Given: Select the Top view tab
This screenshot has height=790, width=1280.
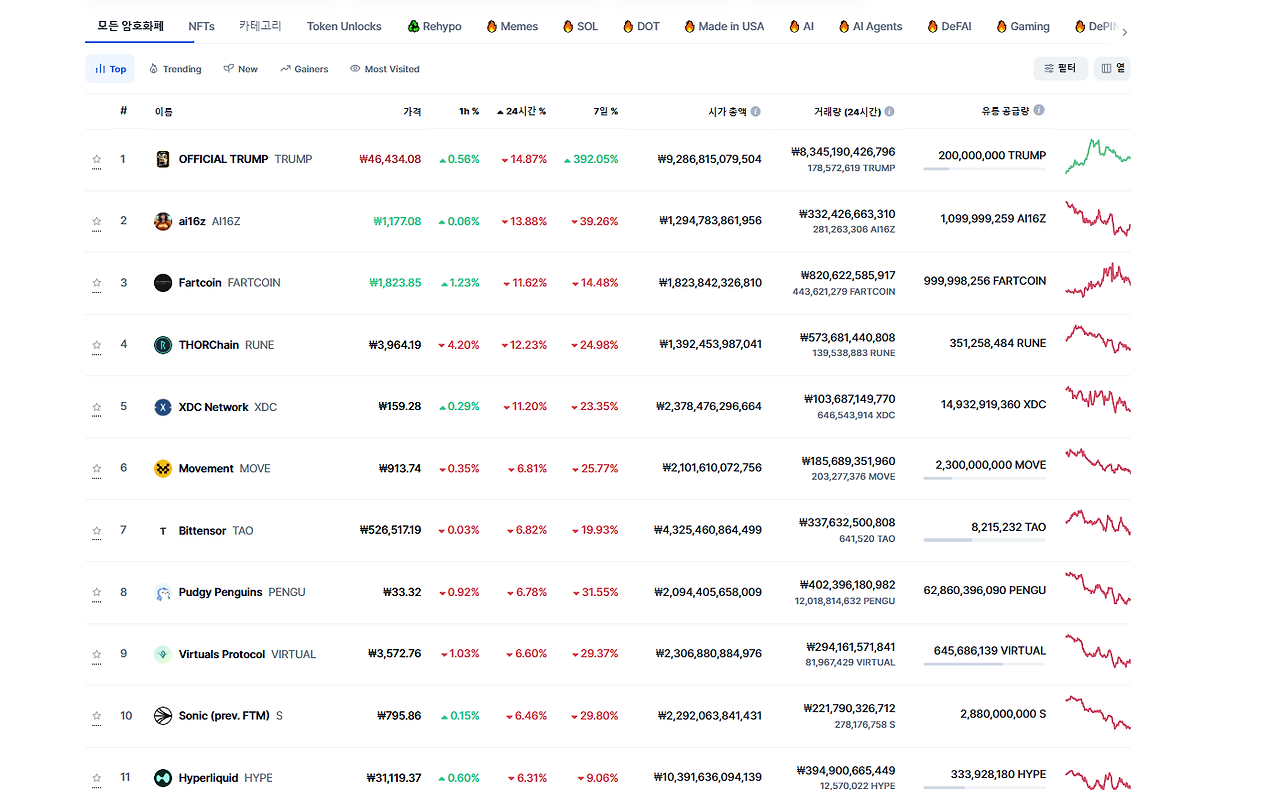Looking at the screenshot, I should [x=110, y=69].
